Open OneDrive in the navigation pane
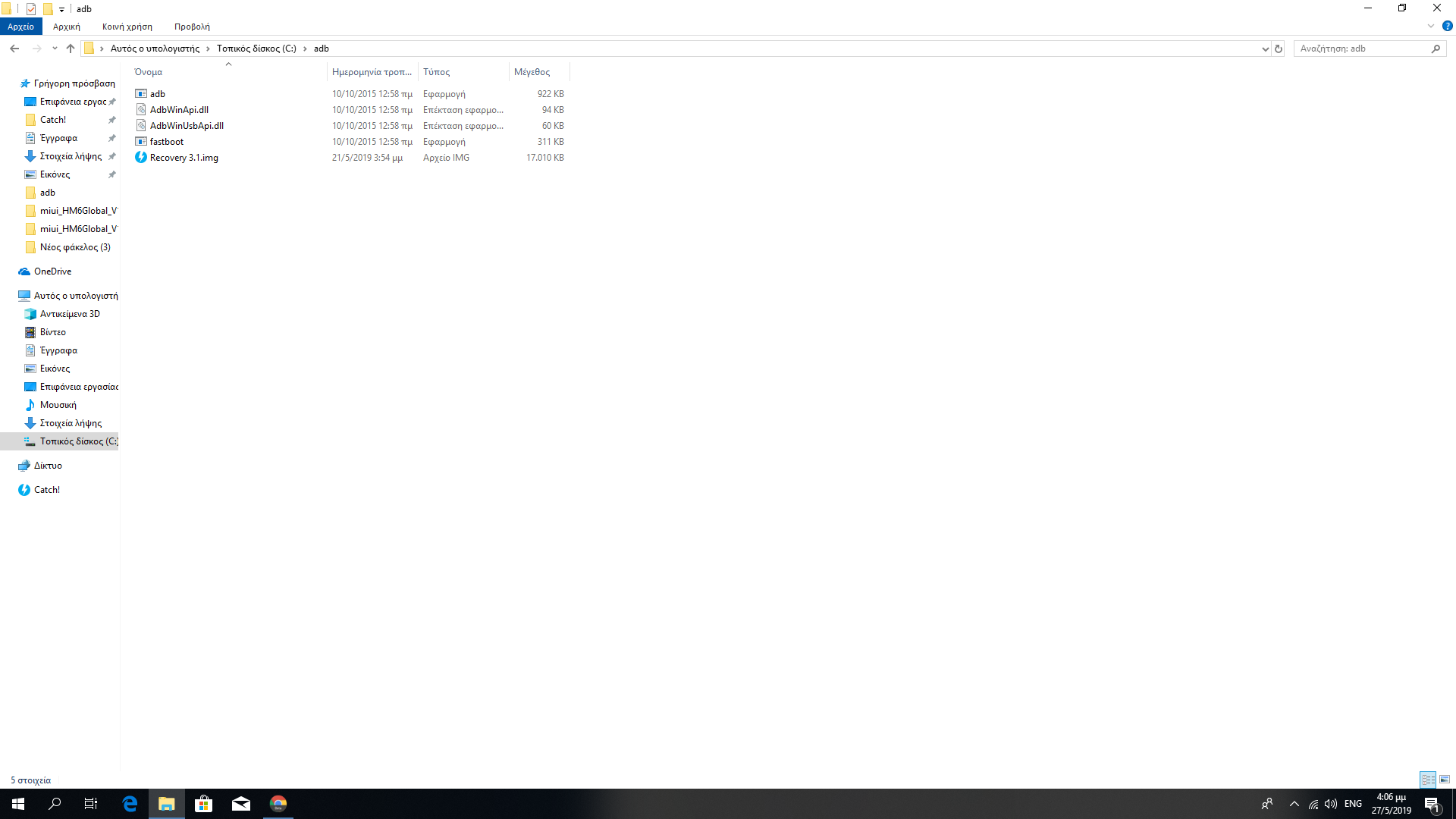 (52, 271)
